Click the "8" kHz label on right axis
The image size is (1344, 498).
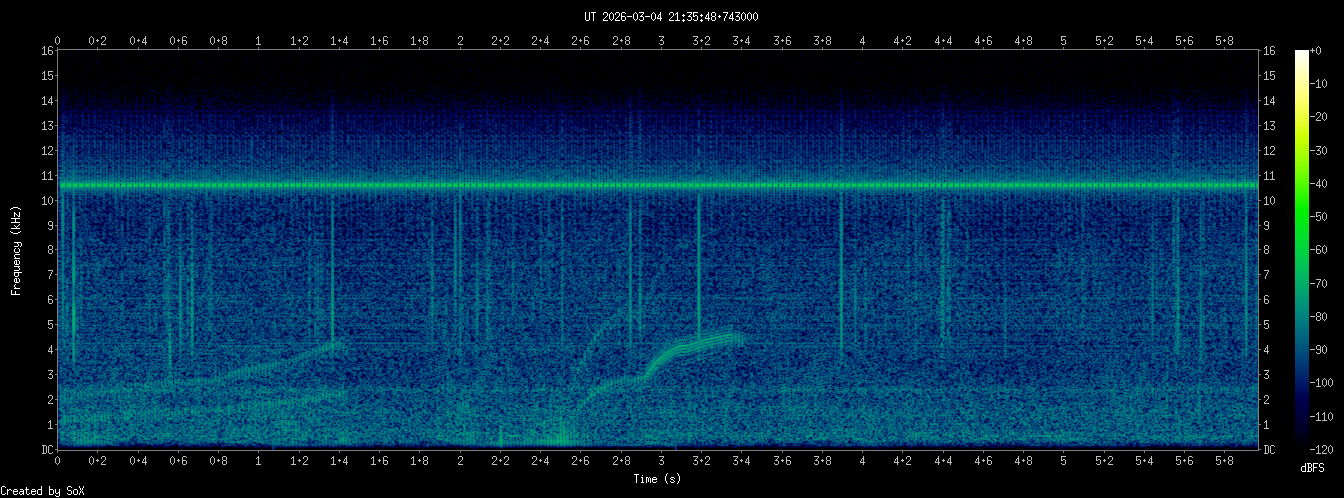tap(1269, 250)
